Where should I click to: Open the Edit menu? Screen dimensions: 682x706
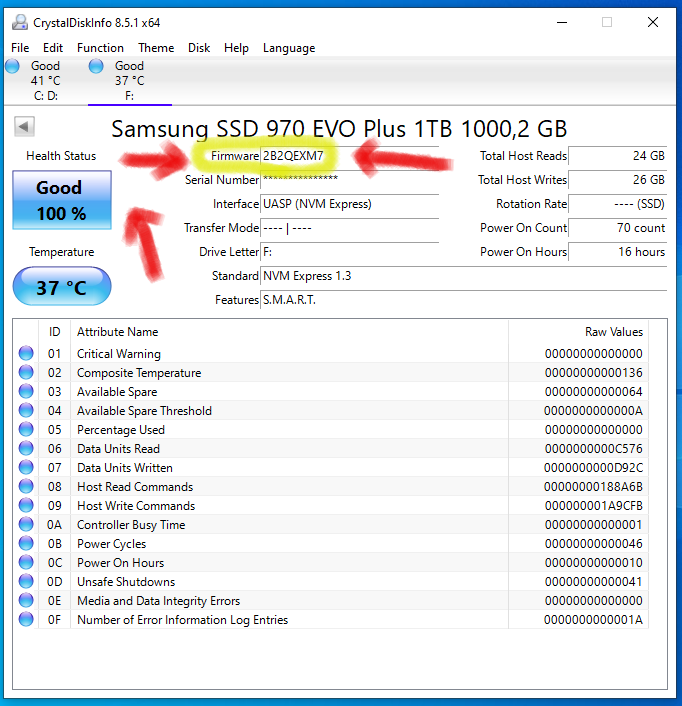tap(53, 48)
